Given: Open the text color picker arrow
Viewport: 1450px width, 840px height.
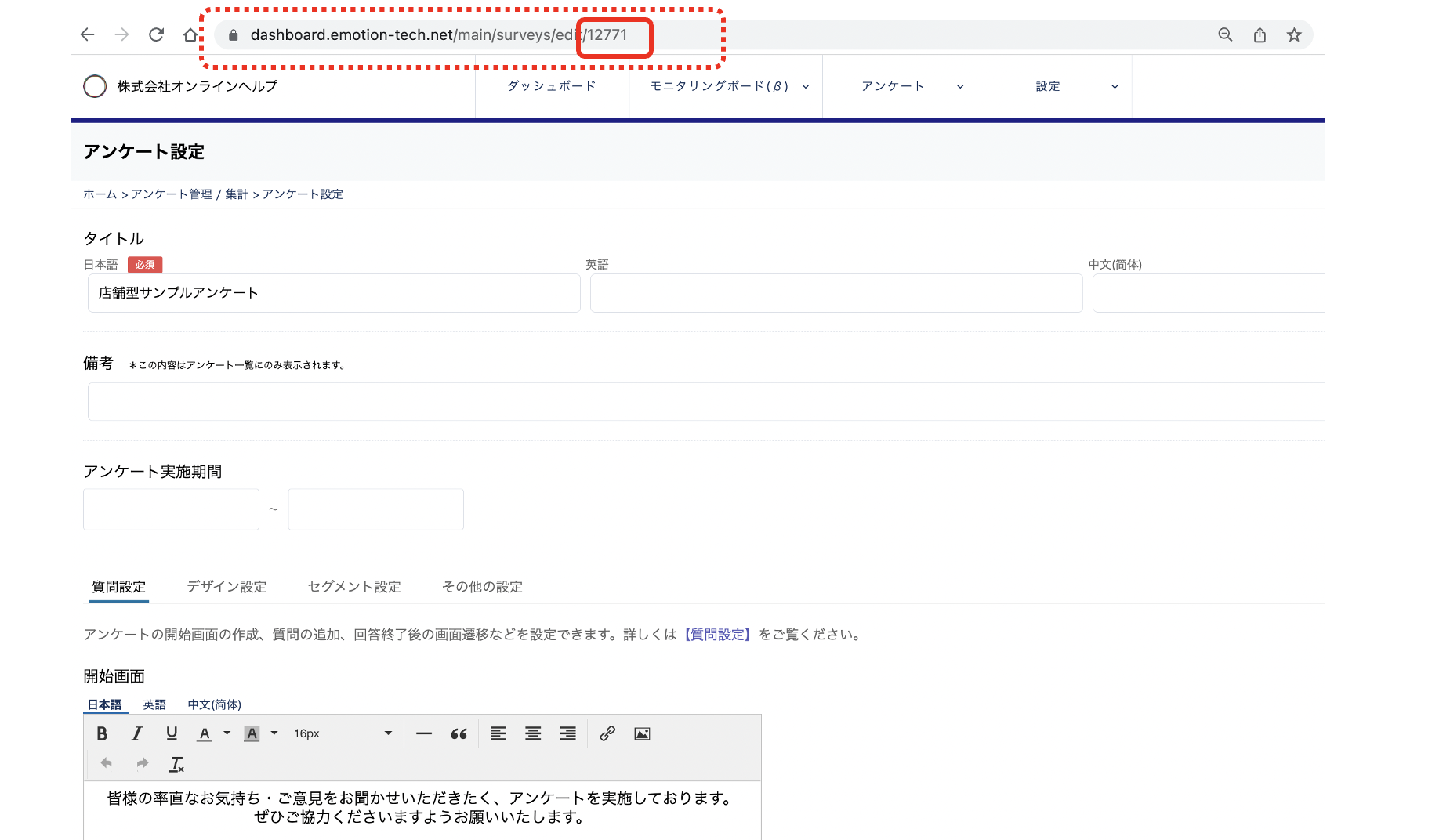Looking at the screenshot, I should (x=227, y=733).
